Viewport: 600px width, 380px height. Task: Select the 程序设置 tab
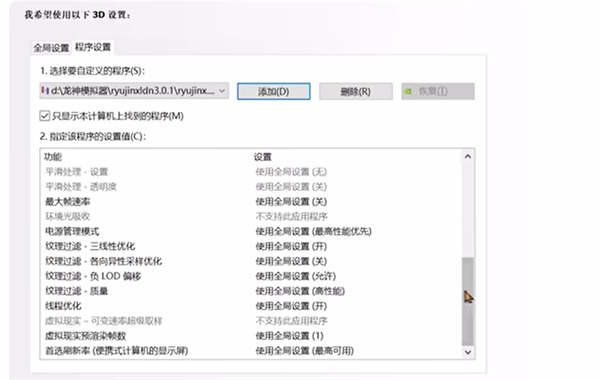[x=93, y=47]
